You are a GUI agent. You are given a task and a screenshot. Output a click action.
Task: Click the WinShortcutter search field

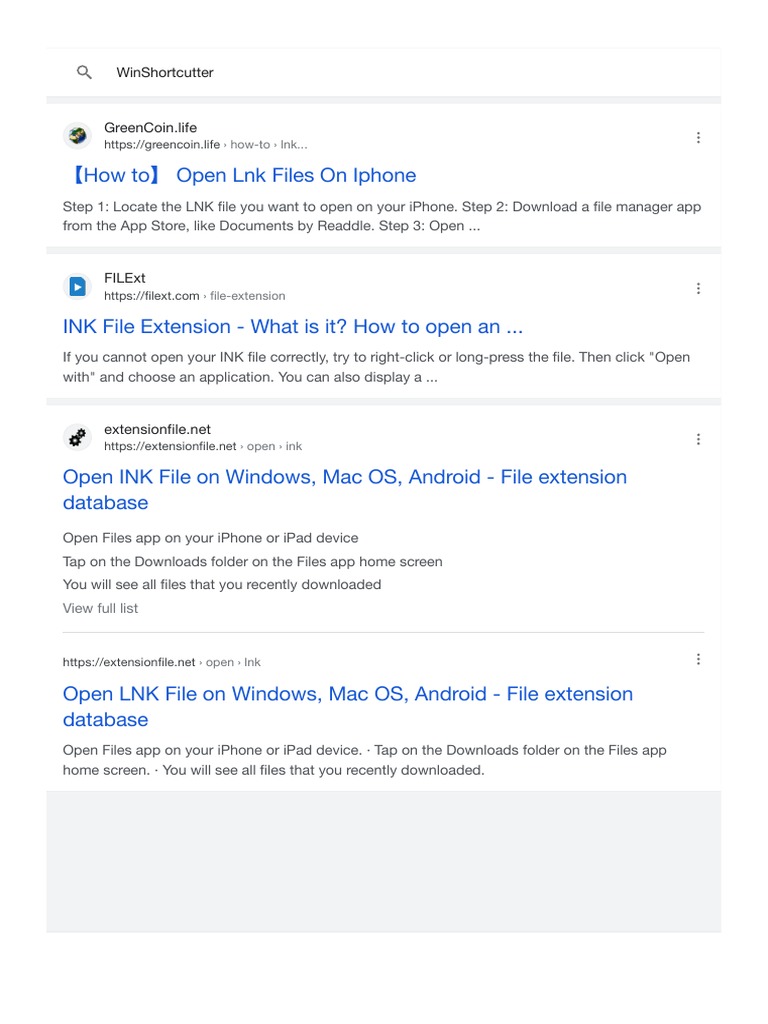pos(400,73)
